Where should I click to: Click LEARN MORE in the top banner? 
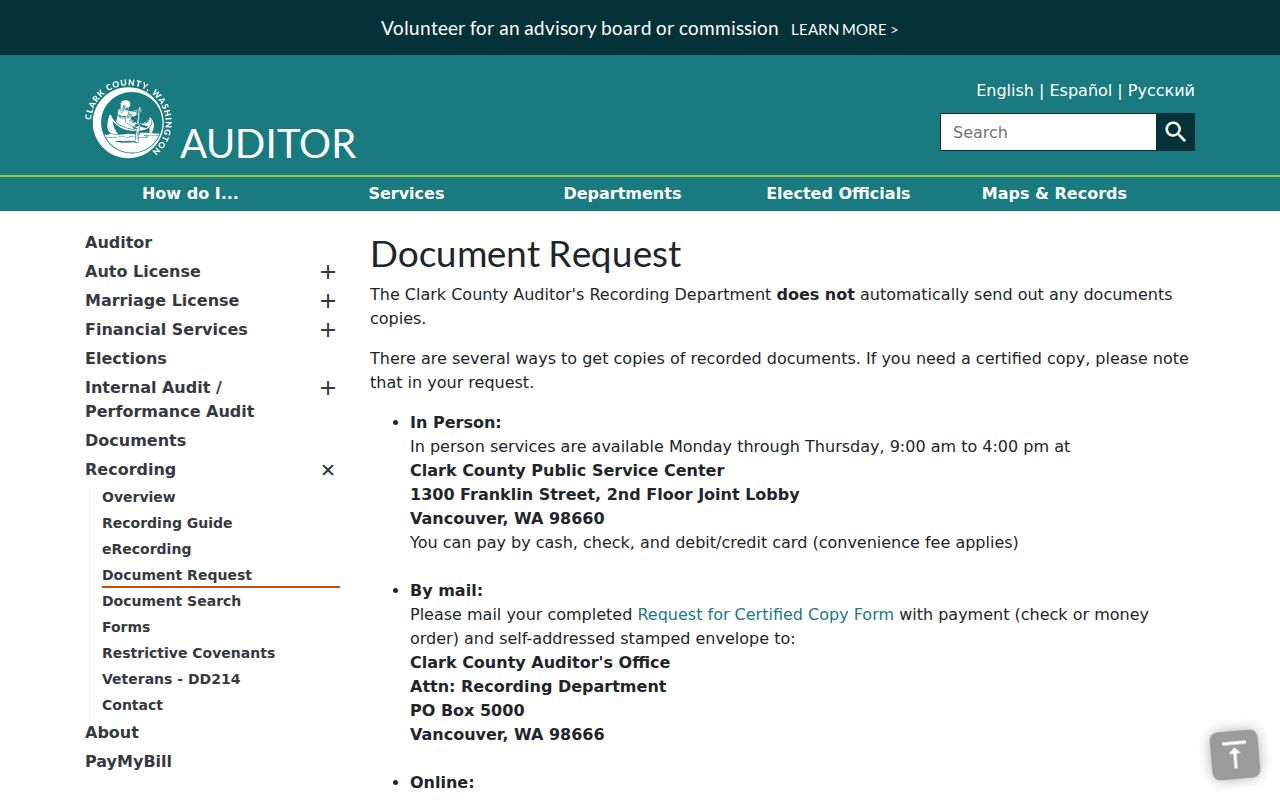point(844,30)
